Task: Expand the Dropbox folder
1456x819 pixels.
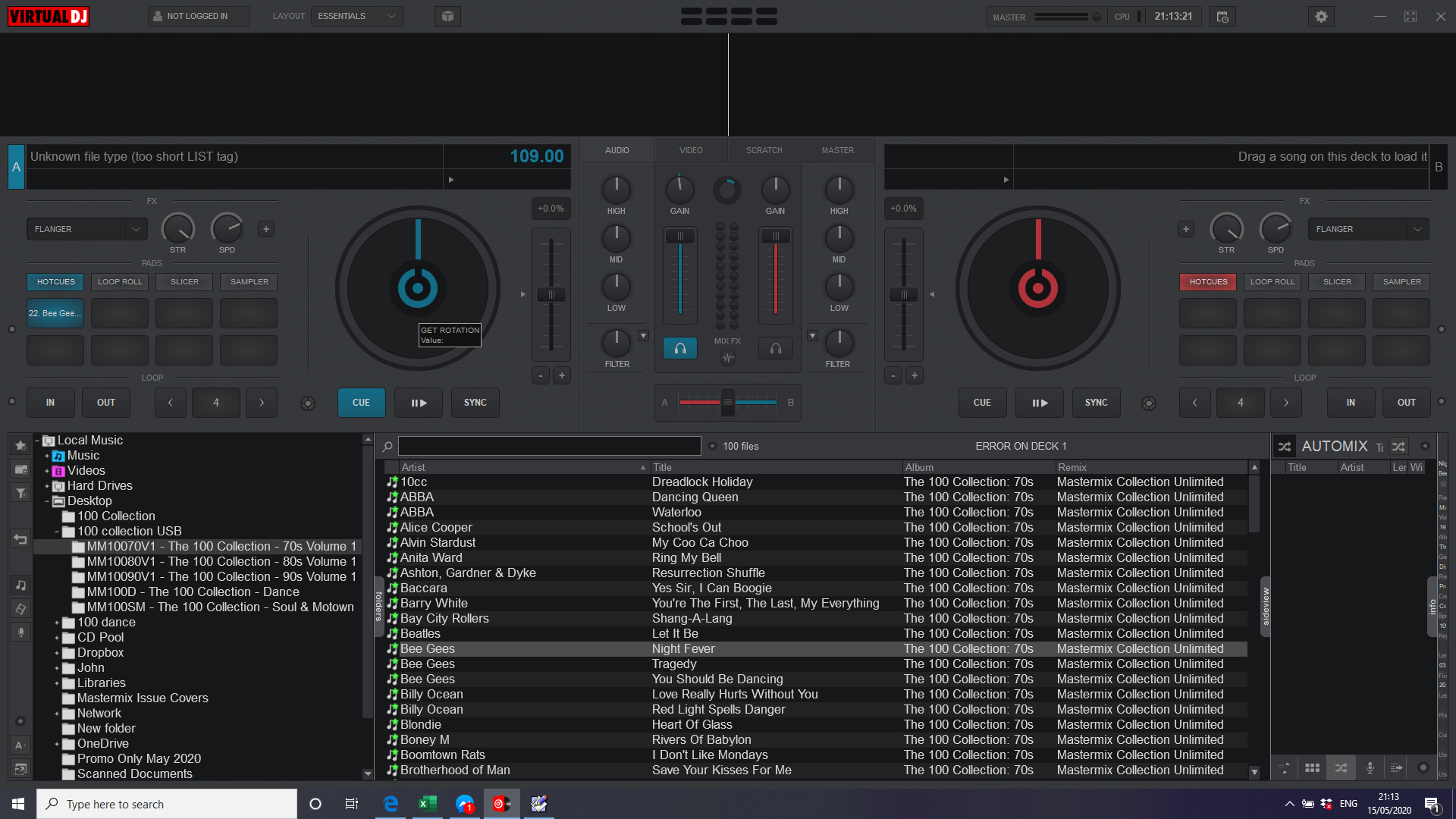Action: point(57,654)
